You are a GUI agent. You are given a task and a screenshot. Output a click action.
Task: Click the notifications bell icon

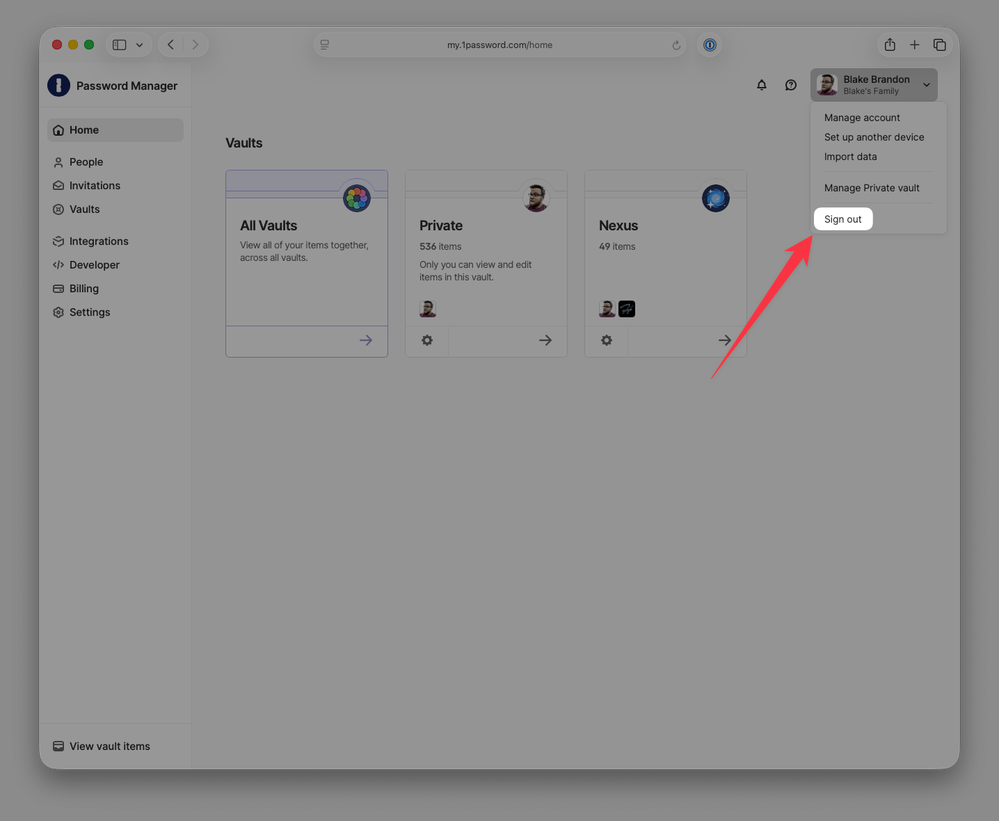761,85
